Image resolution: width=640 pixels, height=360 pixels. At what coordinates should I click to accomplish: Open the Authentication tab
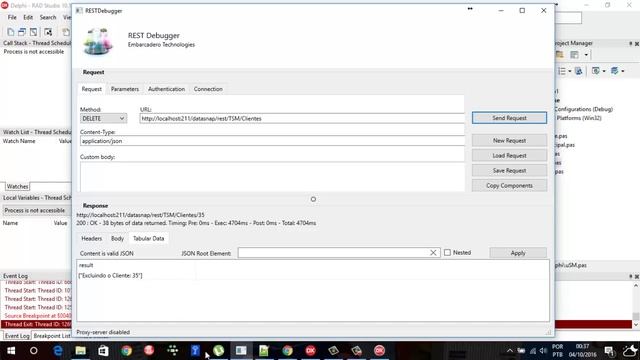[x=166, y=89]
